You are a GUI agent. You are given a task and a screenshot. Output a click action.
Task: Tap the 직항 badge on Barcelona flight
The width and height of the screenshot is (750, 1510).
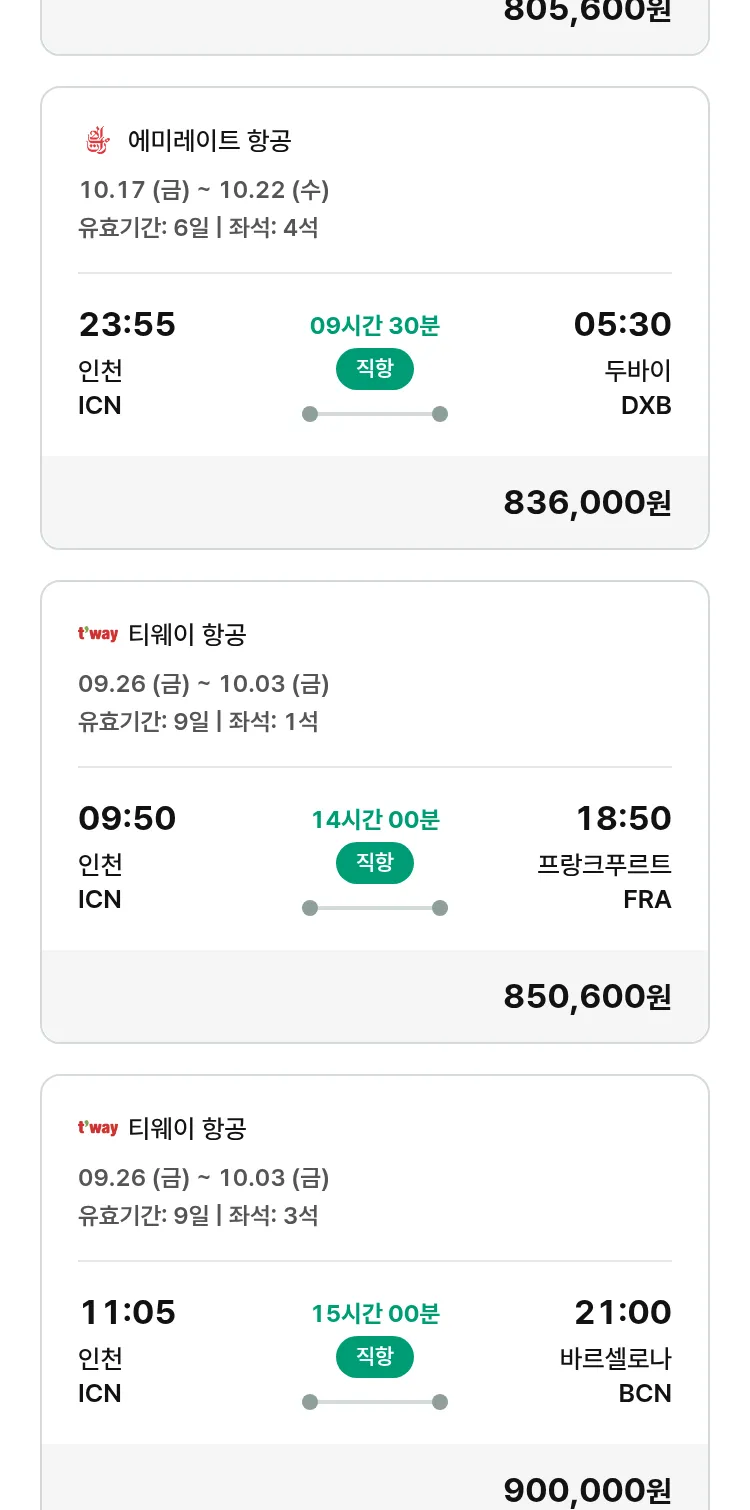(375, 1357)
